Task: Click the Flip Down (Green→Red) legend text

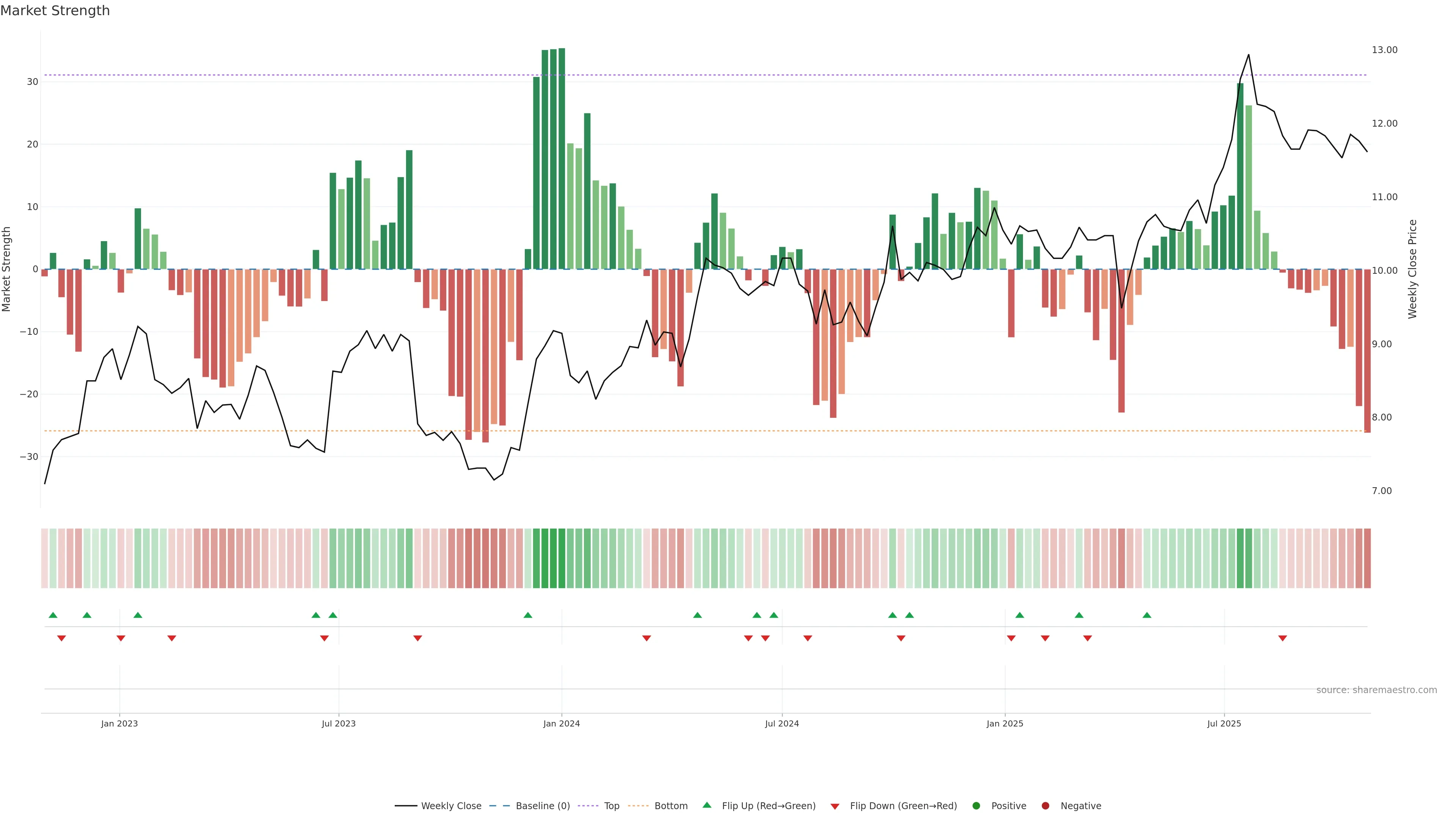Action: (903, 805)
